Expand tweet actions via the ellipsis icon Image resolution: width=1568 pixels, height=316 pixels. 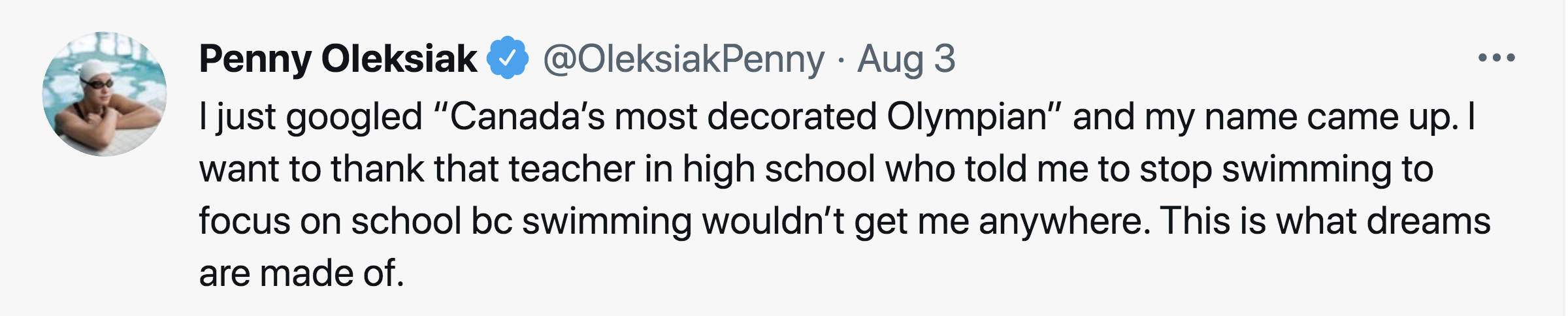pos(1496,58)
